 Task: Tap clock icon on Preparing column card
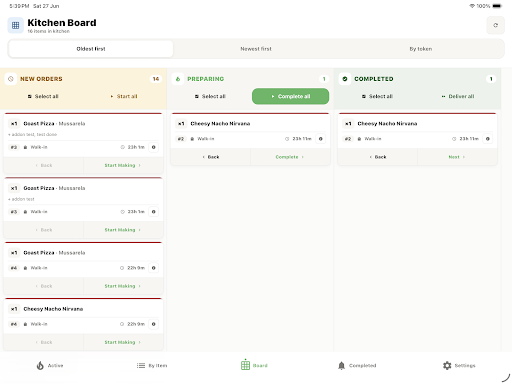(287, 139)
